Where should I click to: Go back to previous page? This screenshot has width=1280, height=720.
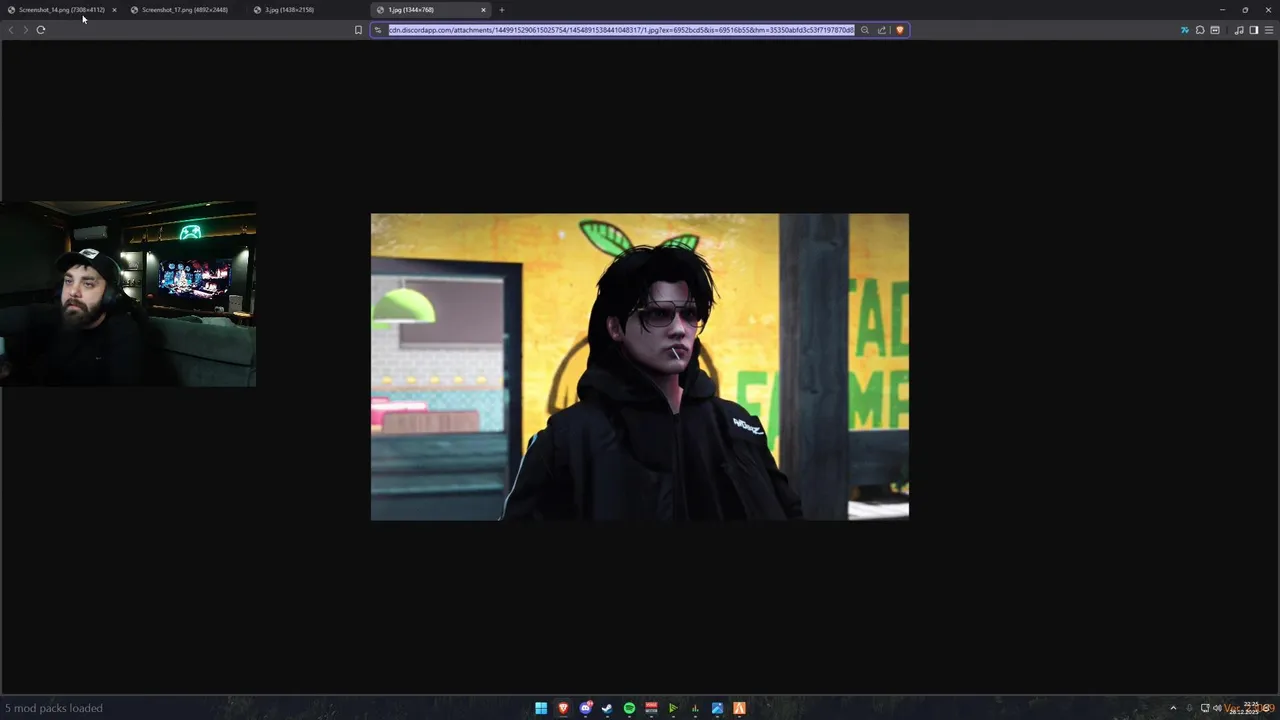[x=11, y=30]
